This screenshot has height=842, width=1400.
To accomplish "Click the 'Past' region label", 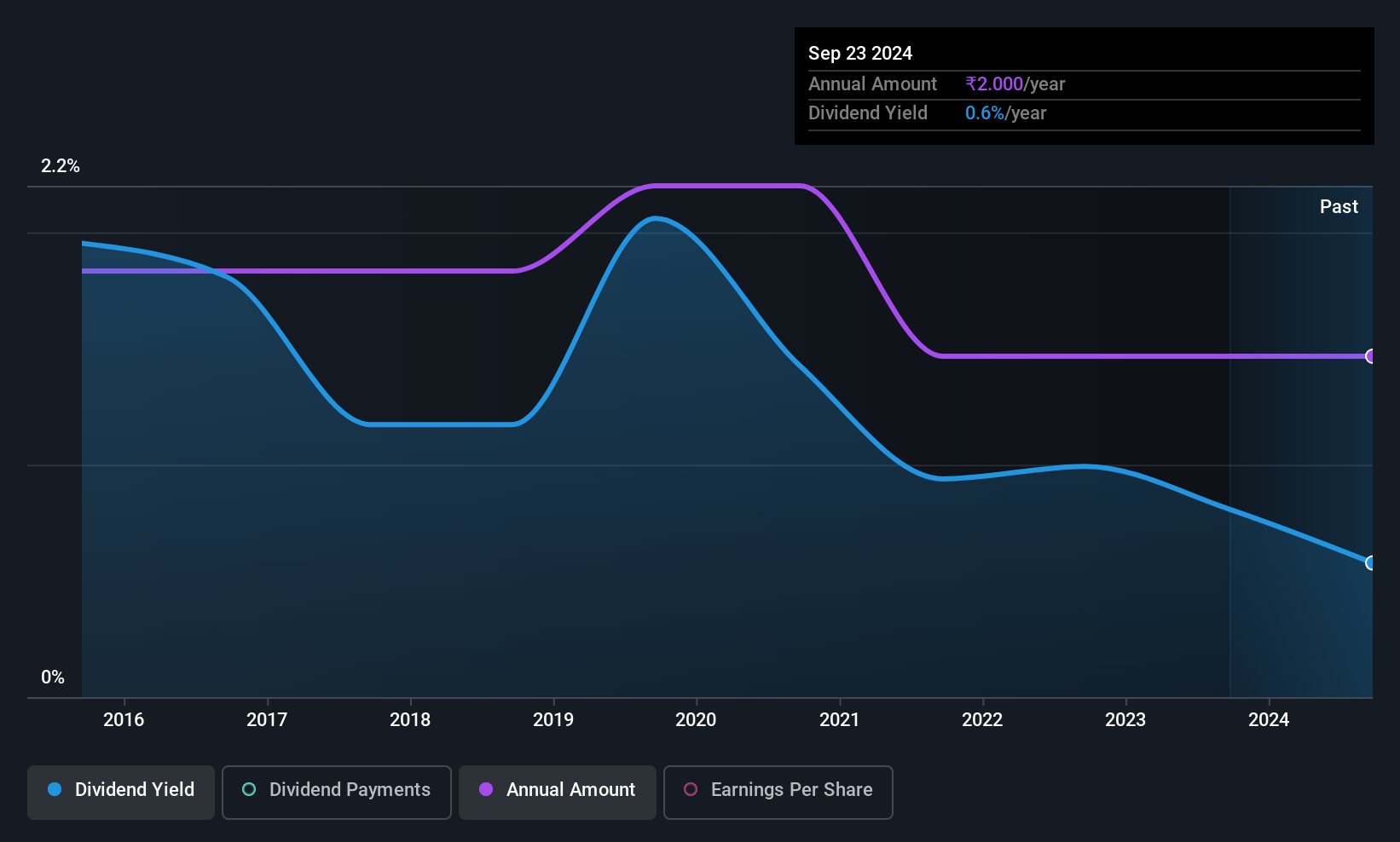I will tap(1339, 206).
